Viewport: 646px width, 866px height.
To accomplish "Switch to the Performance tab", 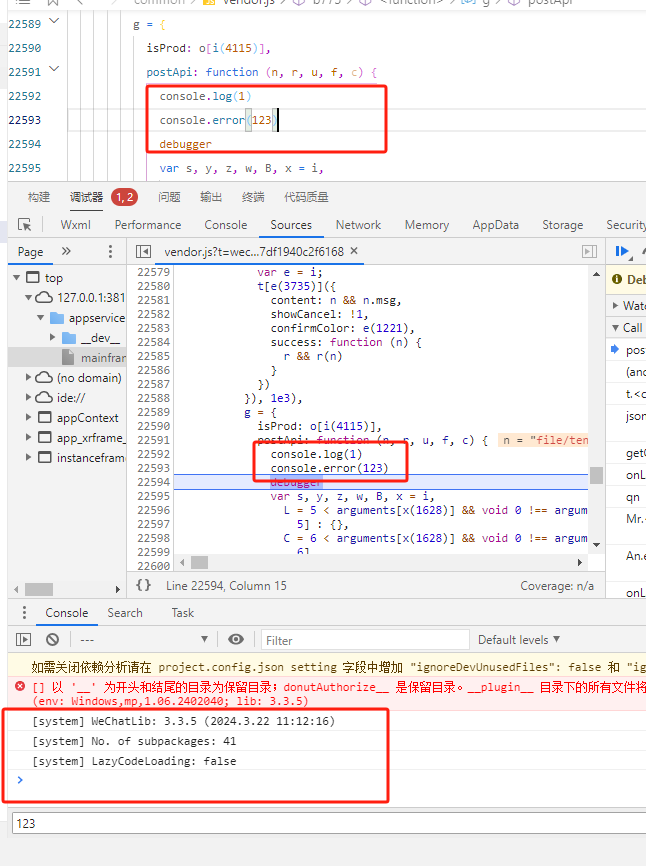I will [148, 225].
